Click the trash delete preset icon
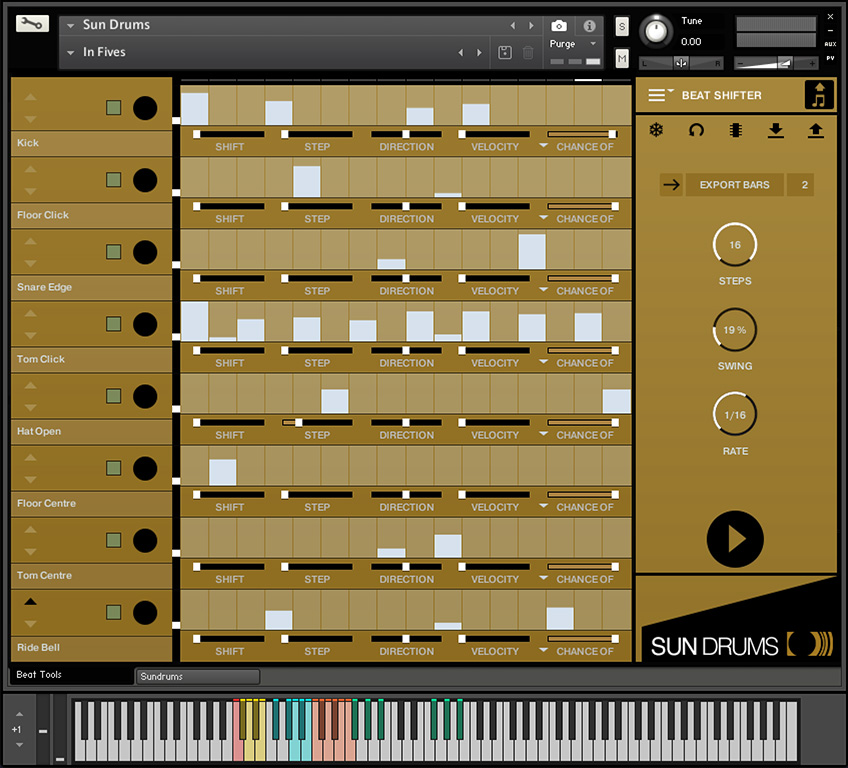This screenshot has height=768, width=848. pos(528,52)
